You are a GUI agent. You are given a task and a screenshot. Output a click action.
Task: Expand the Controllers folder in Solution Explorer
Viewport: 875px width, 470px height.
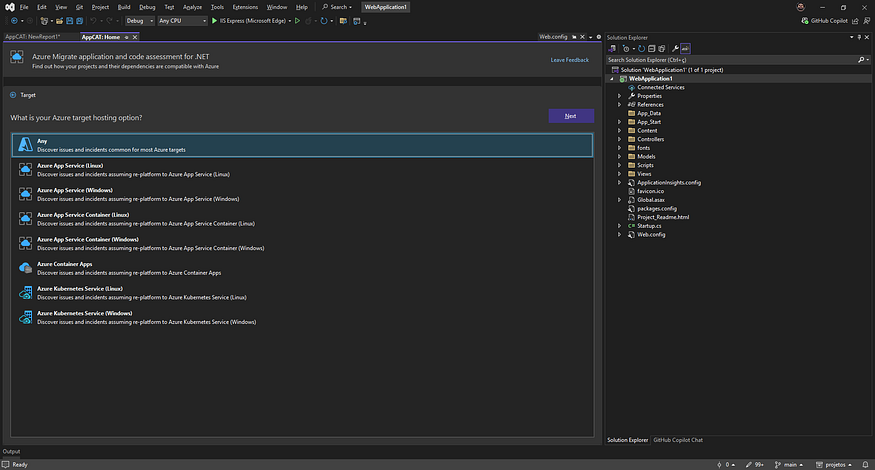coord(619,139)
